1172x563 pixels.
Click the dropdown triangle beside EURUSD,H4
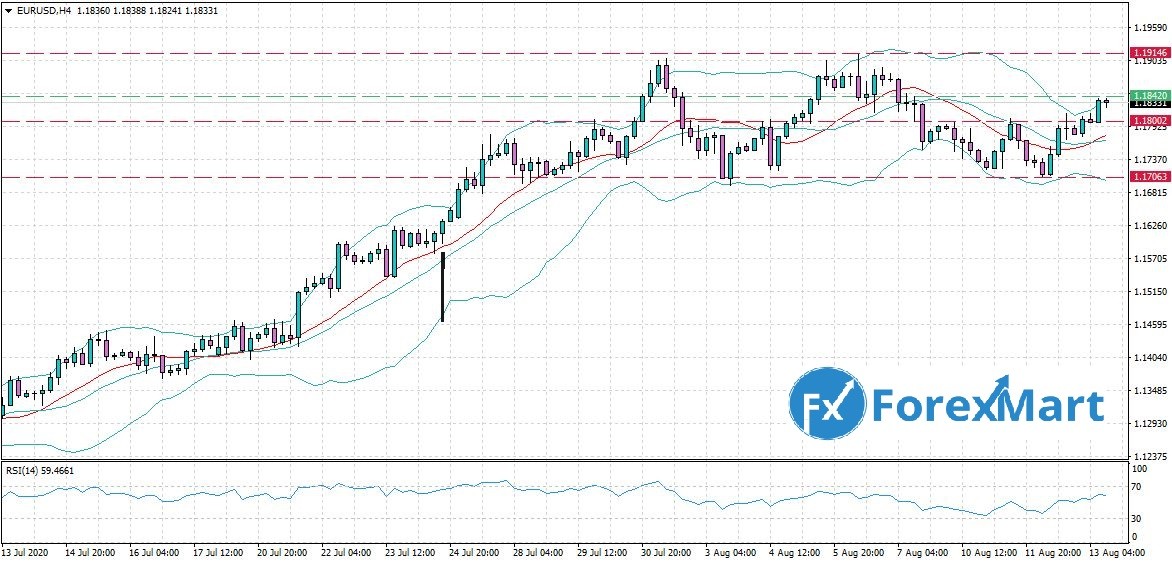pos(7,9)
